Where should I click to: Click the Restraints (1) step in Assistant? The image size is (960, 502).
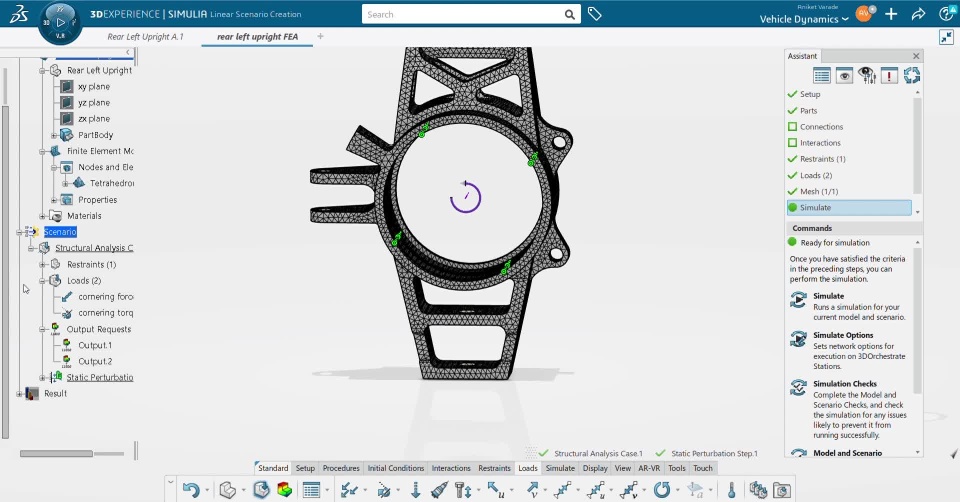(x=817, y=159)
